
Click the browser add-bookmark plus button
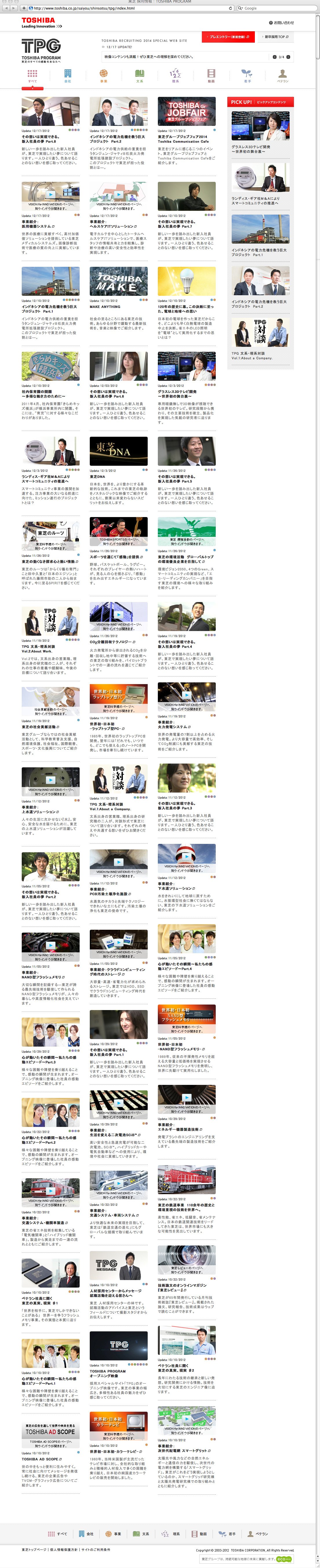[x=23, y=8]
